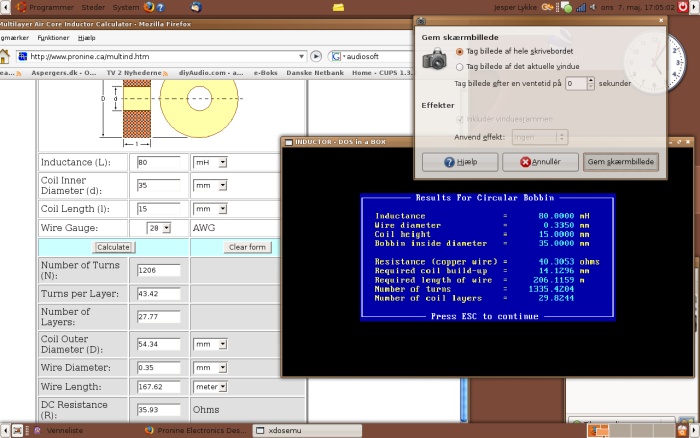Click the Coil Length input field
Screen dimensions: 700x438
pyautogui.click(x=158, y=209)
